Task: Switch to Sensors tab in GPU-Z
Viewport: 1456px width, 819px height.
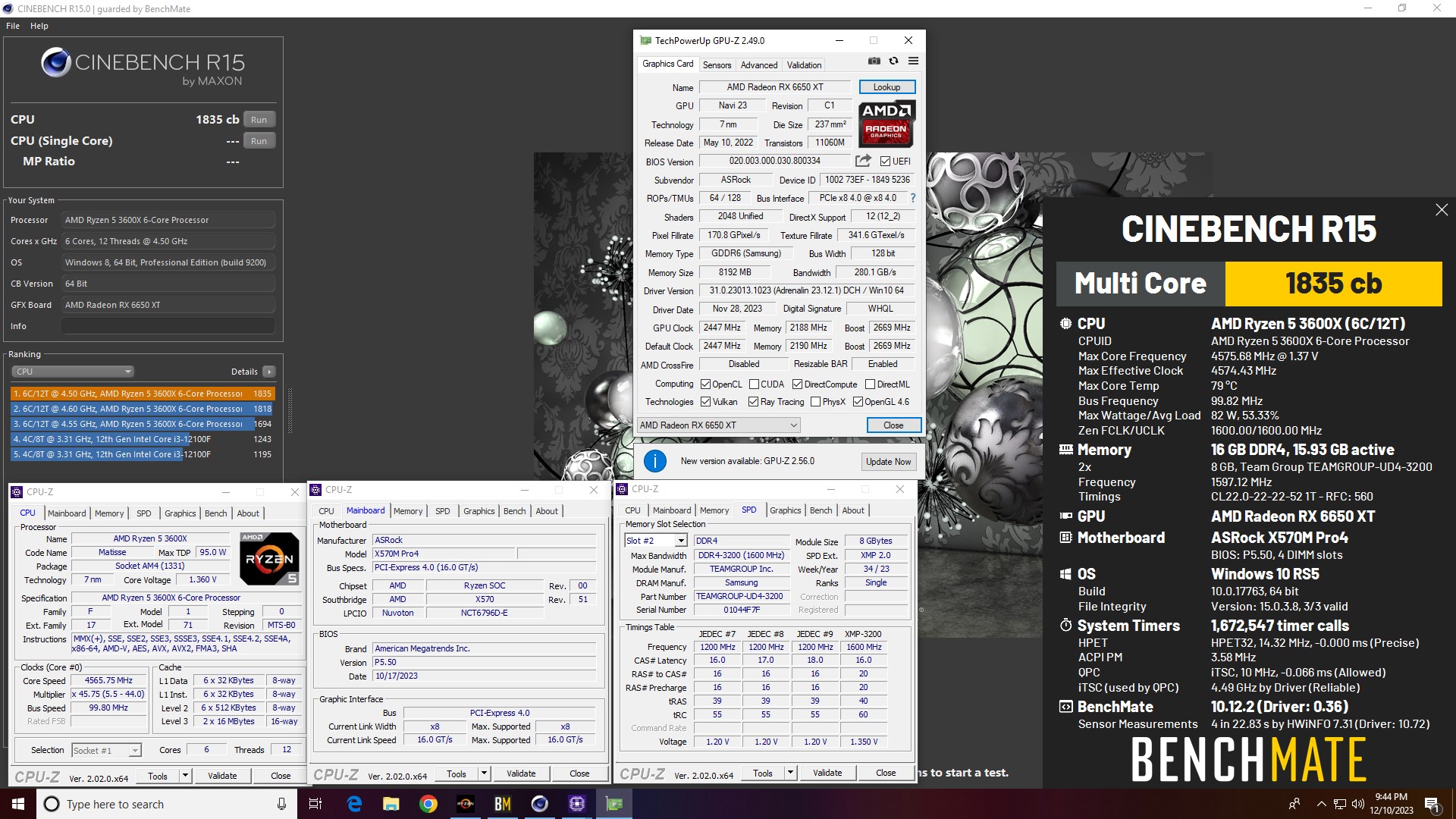Action: click(717, 65)
